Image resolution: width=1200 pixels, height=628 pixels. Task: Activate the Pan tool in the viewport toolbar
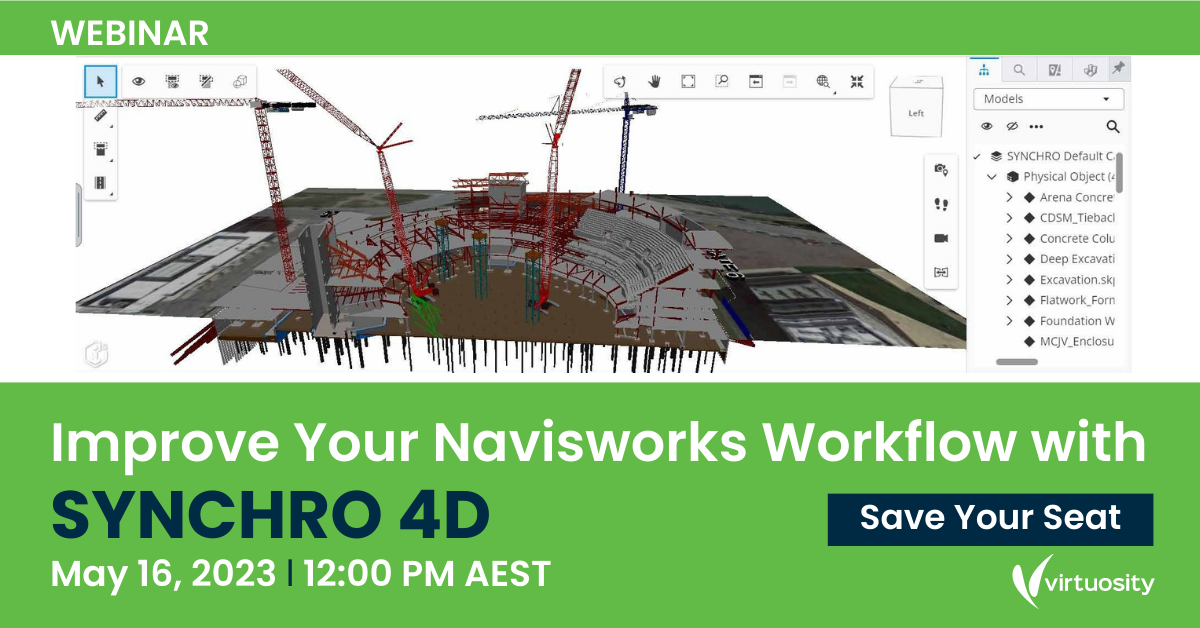pos(656,81)
